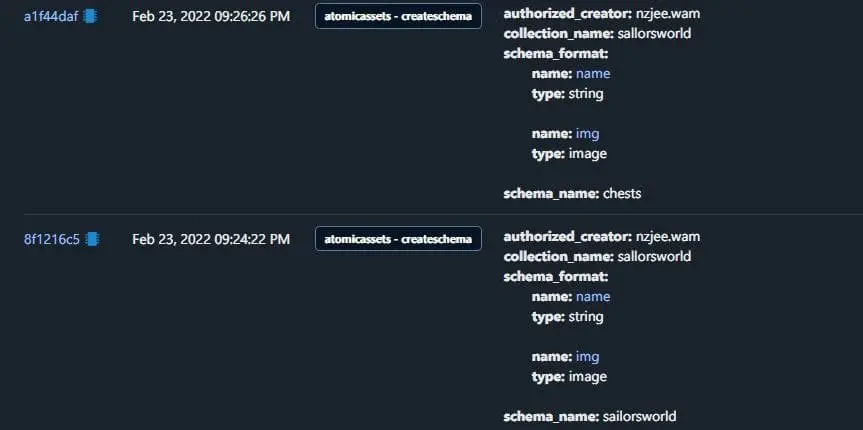Click the 'name' value in the chests schema
Screen dimensions: 863x430
(x=593, y=74)
